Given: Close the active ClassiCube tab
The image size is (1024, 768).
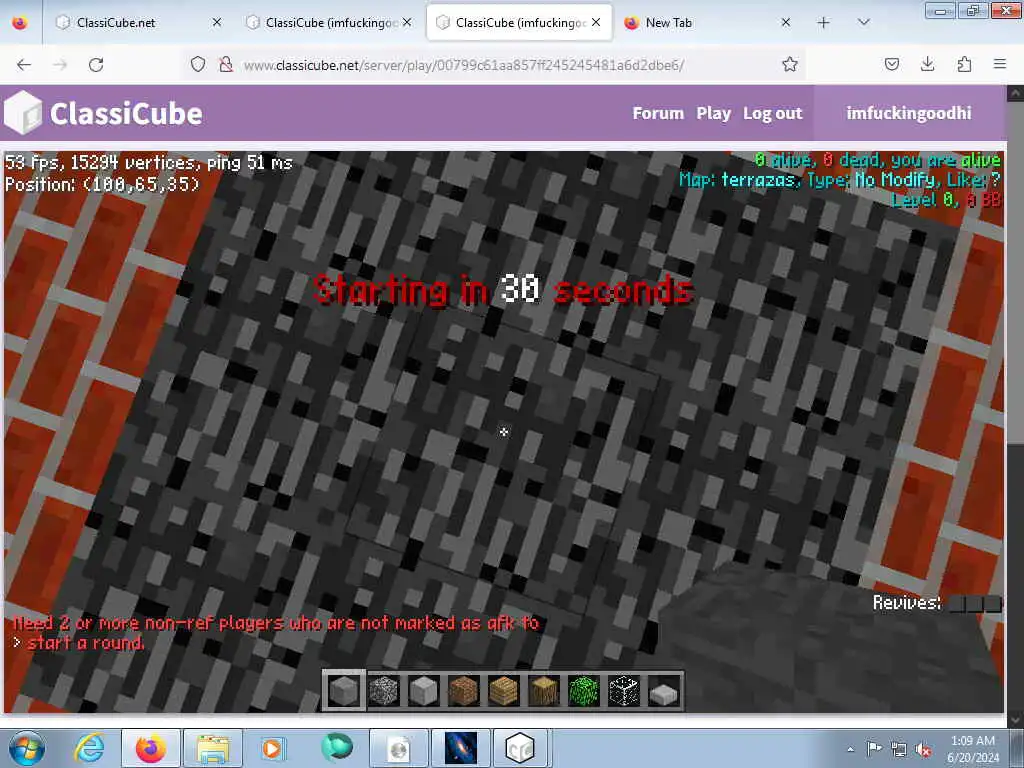Looking at the screenshot, I should coord(596,22).
